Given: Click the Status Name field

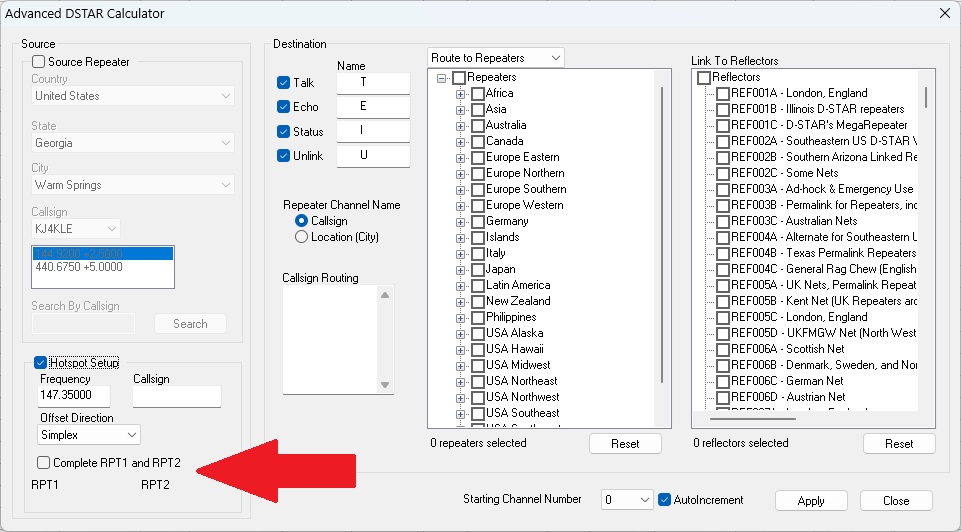Looking at the screenshot, I should pyautogui.click(x=373, y=131).
